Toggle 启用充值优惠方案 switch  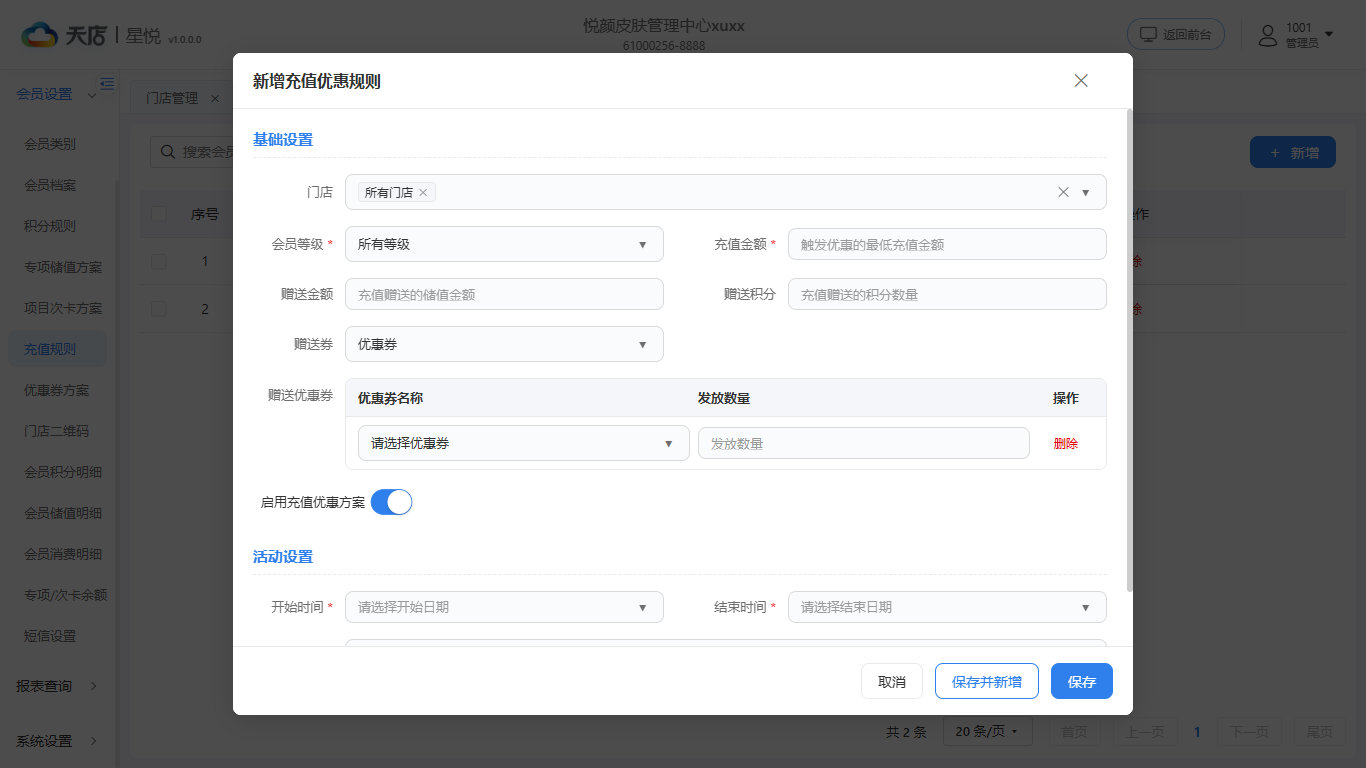391,502
